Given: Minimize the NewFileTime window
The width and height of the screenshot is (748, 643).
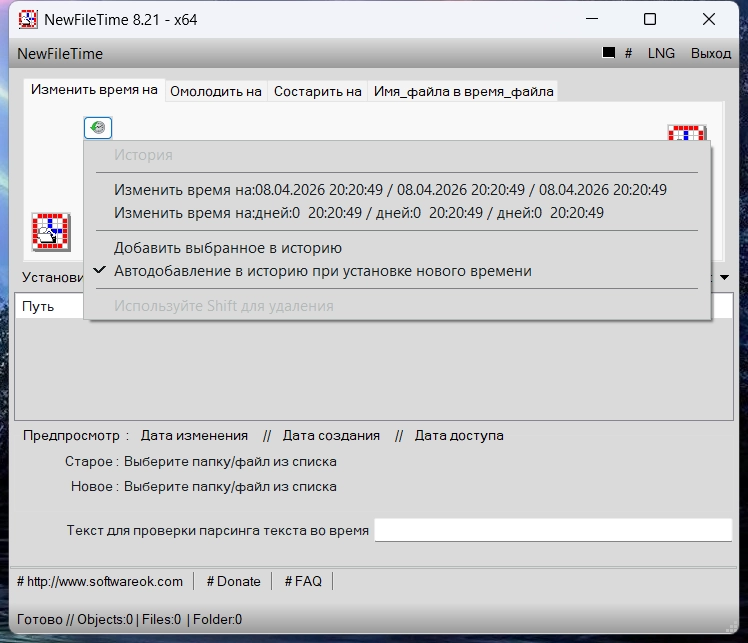Looking at the screenshot, I should (x=592, y=19).
